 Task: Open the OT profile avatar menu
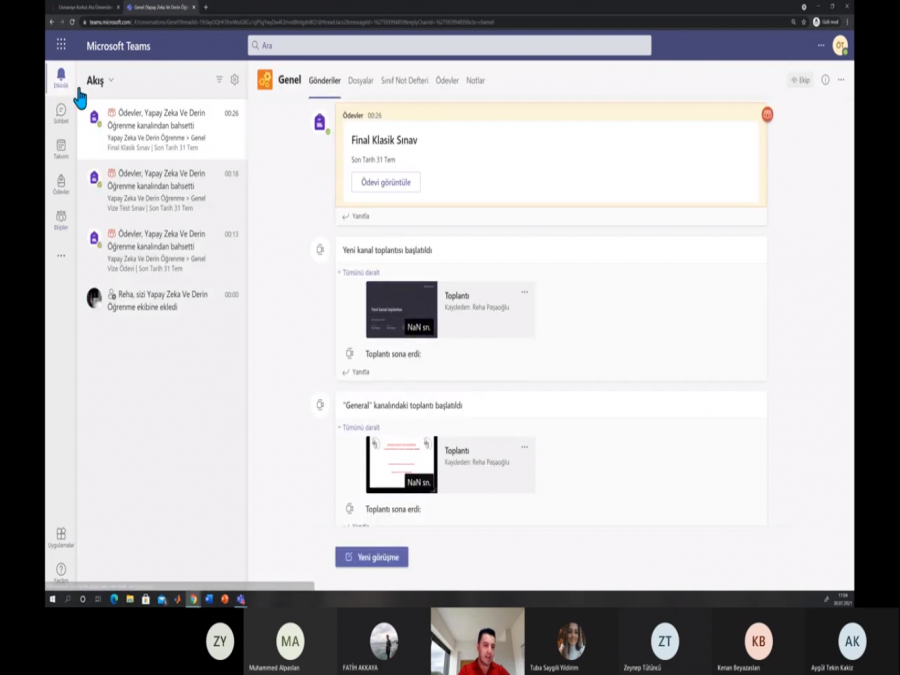pyautogui.click(x=840, y=45)
